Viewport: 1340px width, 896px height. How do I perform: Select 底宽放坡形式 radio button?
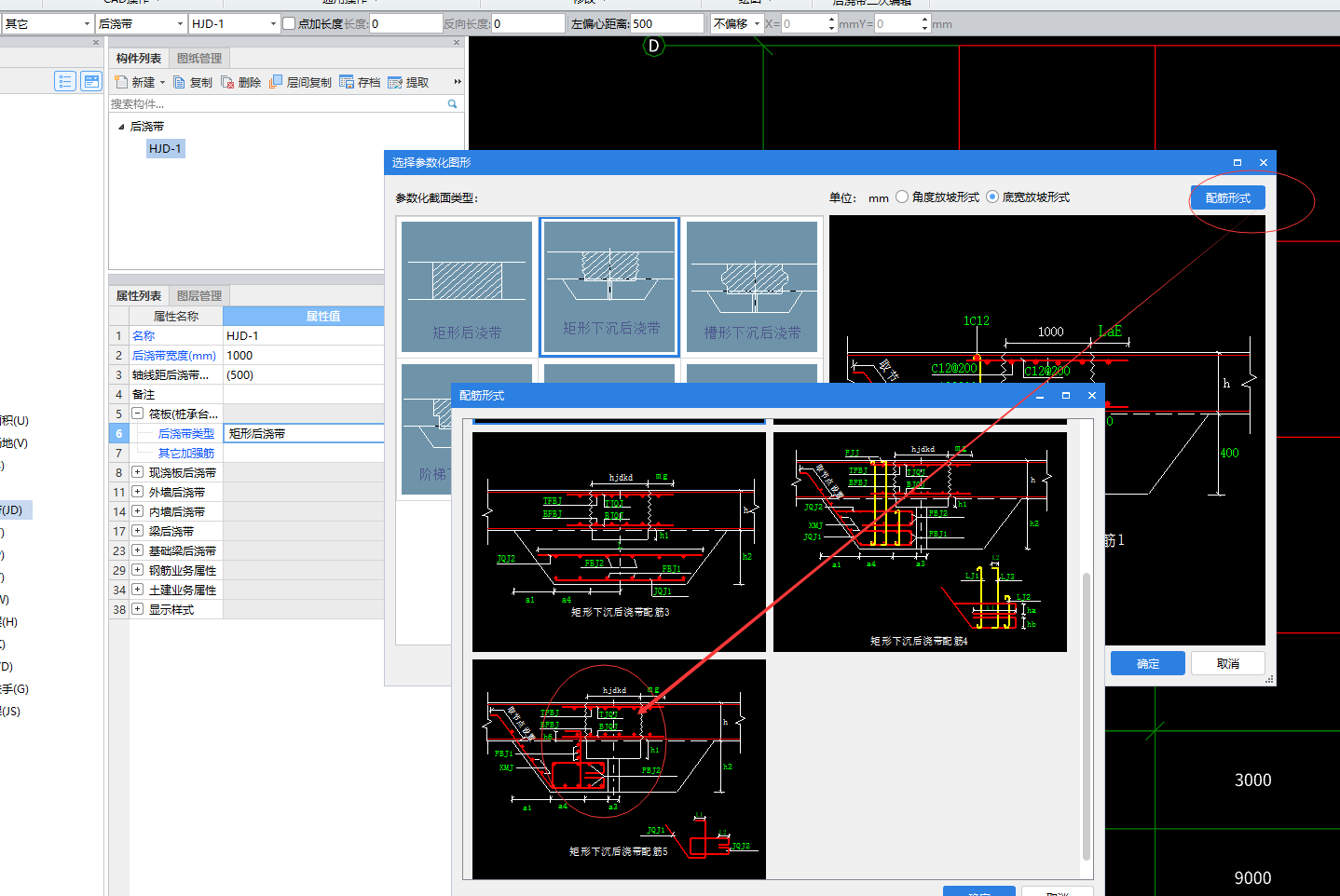[x=992, y=197]
